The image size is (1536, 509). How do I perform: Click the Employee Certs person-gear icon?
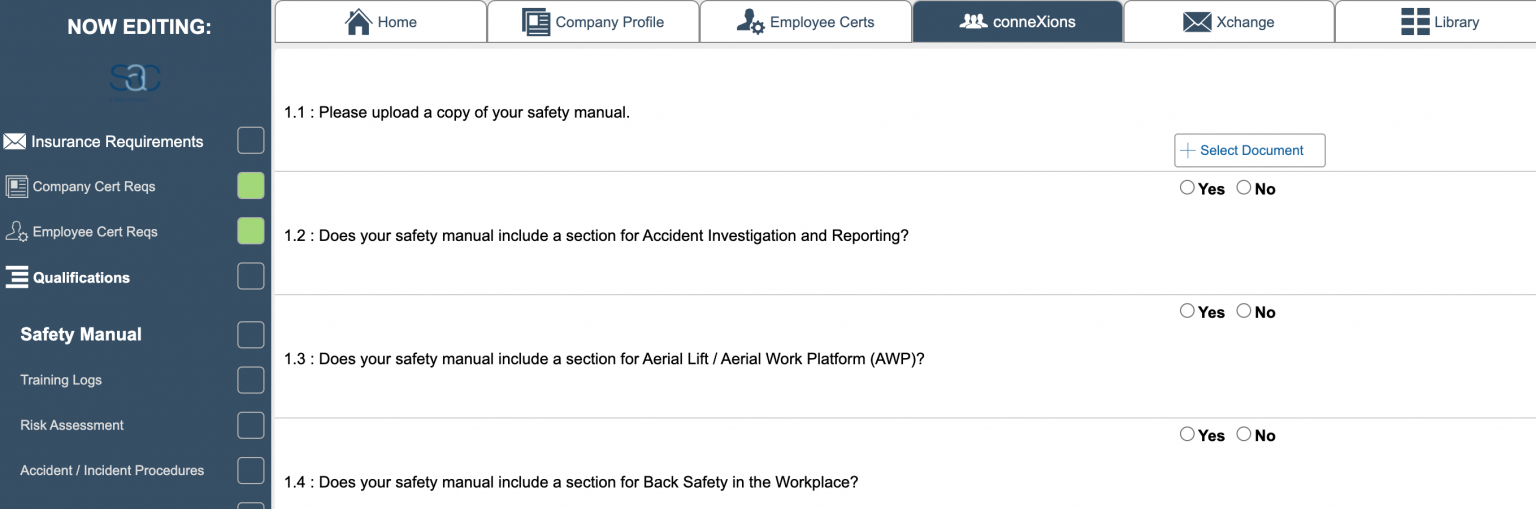click(x=750, y=21)
